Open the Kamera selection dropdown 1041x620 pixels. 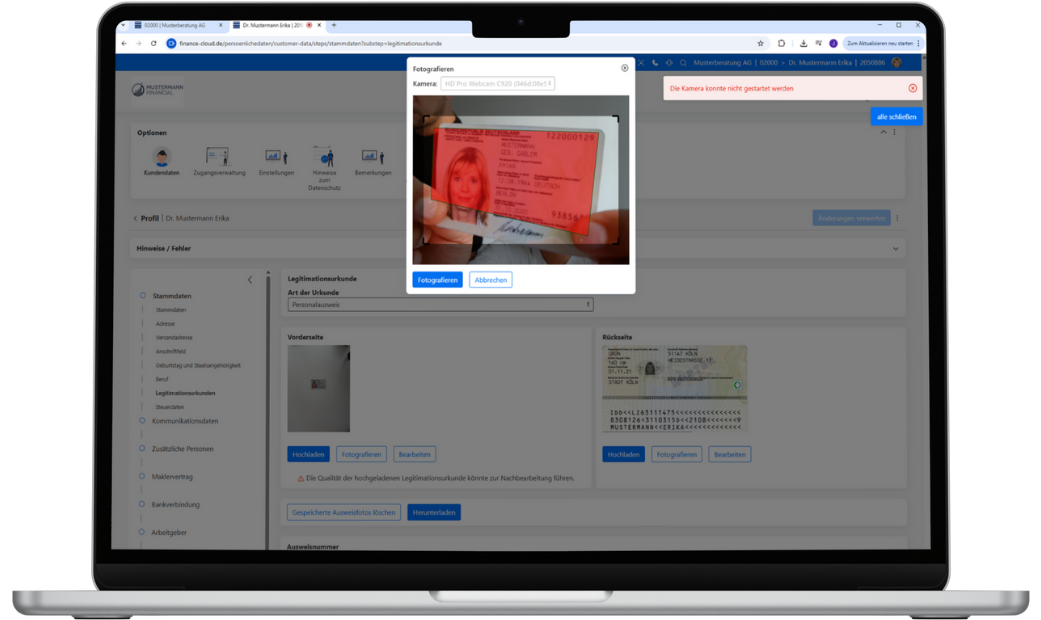(497, 84)
